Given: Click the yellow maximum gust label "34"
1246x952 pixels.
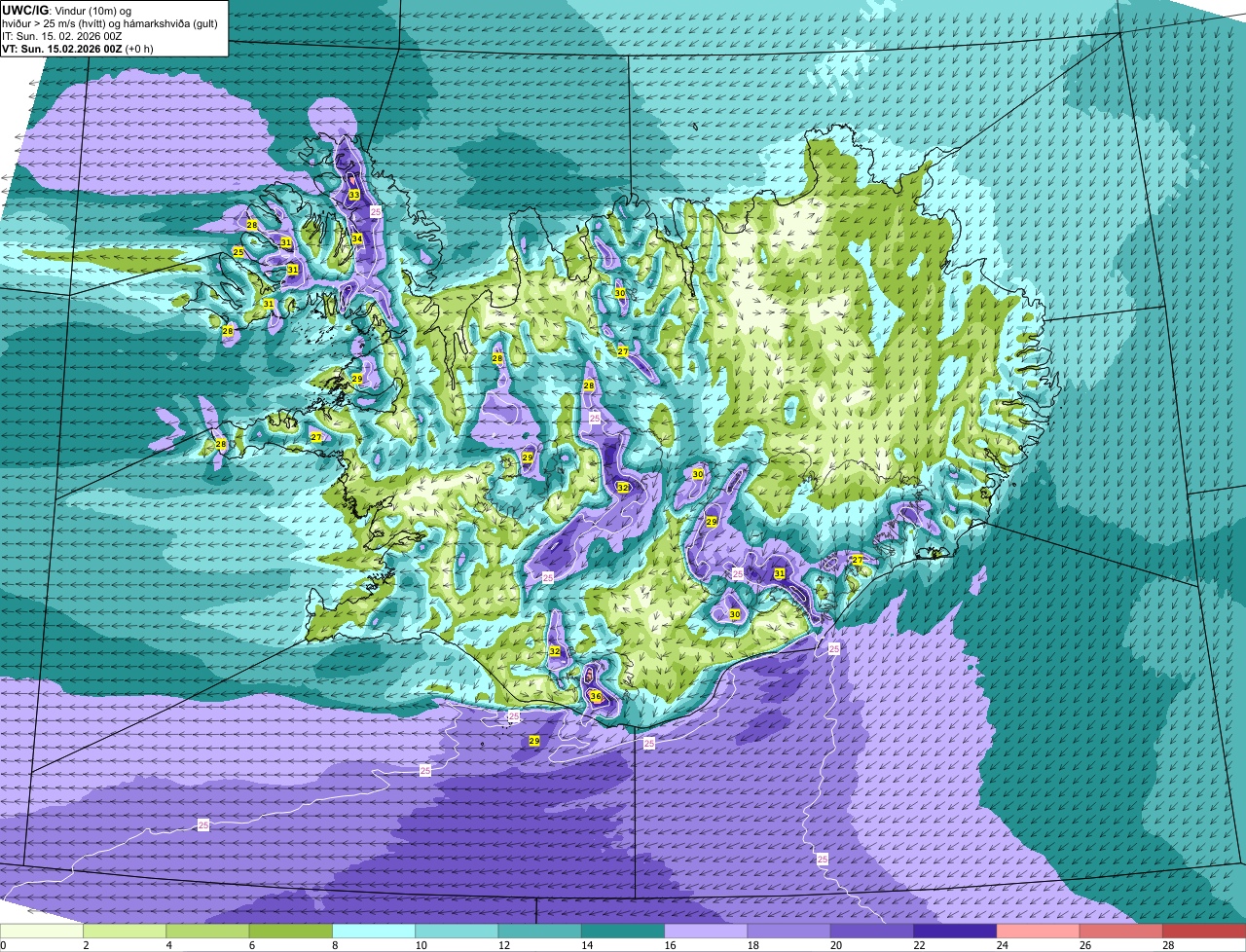Looking at the screenshot, I should pyautogui.click(x=357, y=238).
